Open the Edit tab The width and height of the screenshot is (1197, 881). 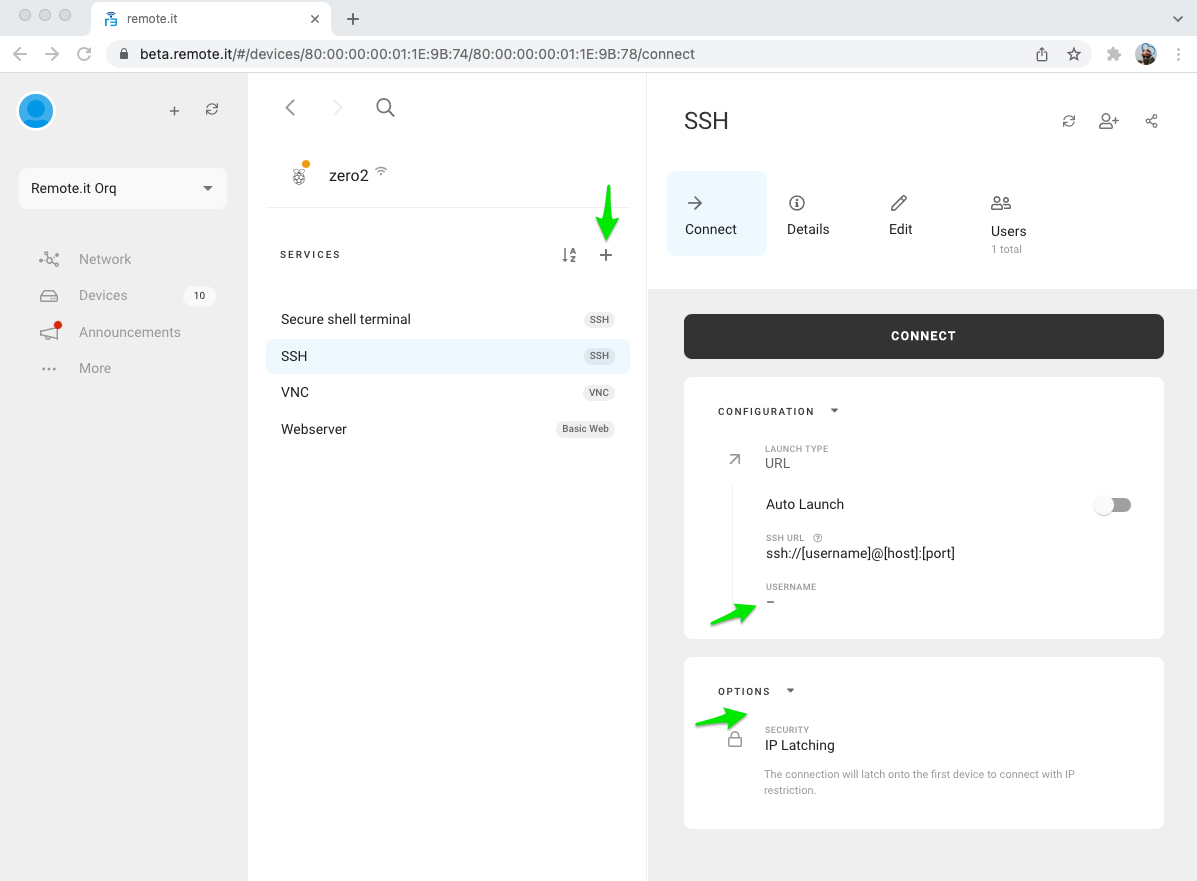(900, 214)
